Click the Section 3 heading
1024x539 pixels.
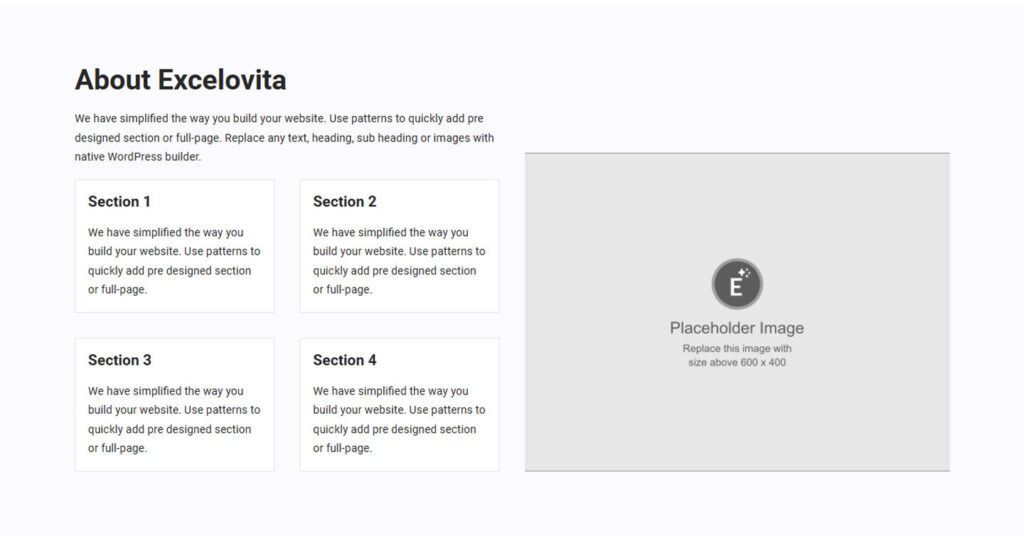pos(120,360)
